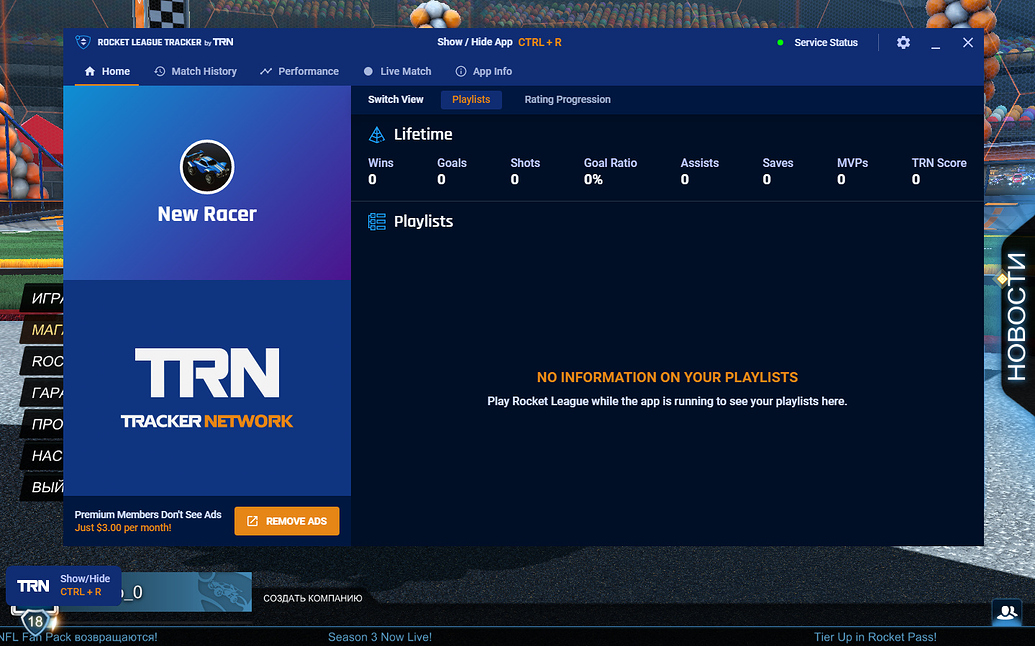Viewport: 1035px width, 646px height.
Task: Click the New Racer profile name
Action: (x=207, y=214)
